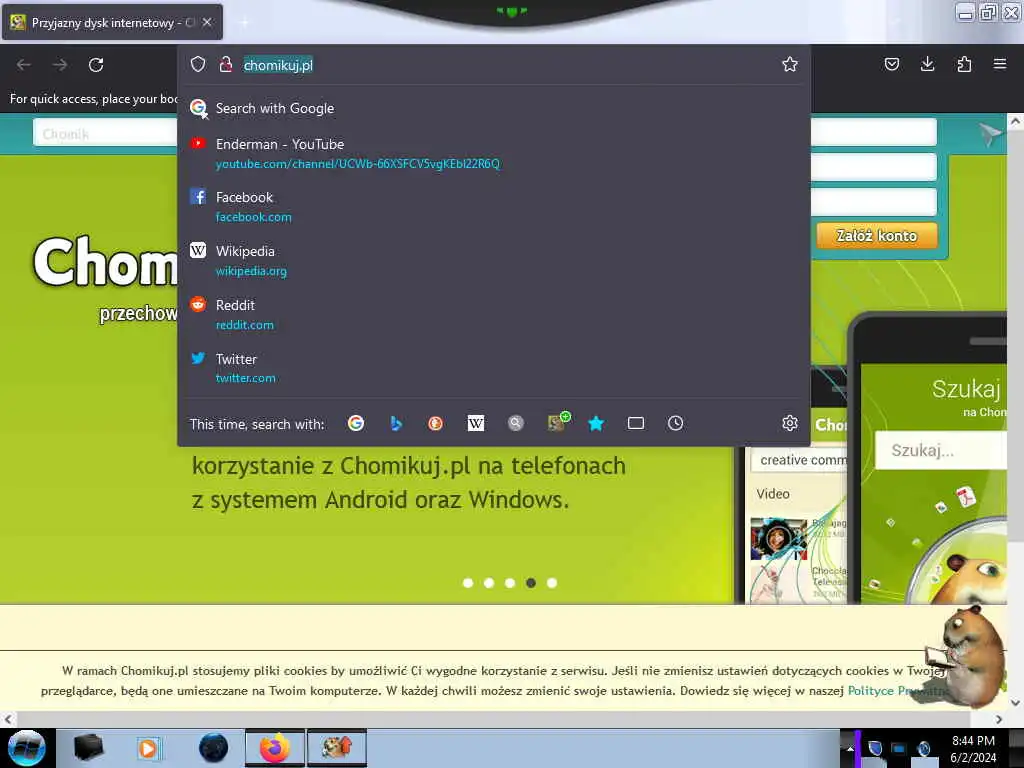This screenshot has width=1024, height=768.
Task: Choose Search with Google suggestion
Action: coord(493,108)
